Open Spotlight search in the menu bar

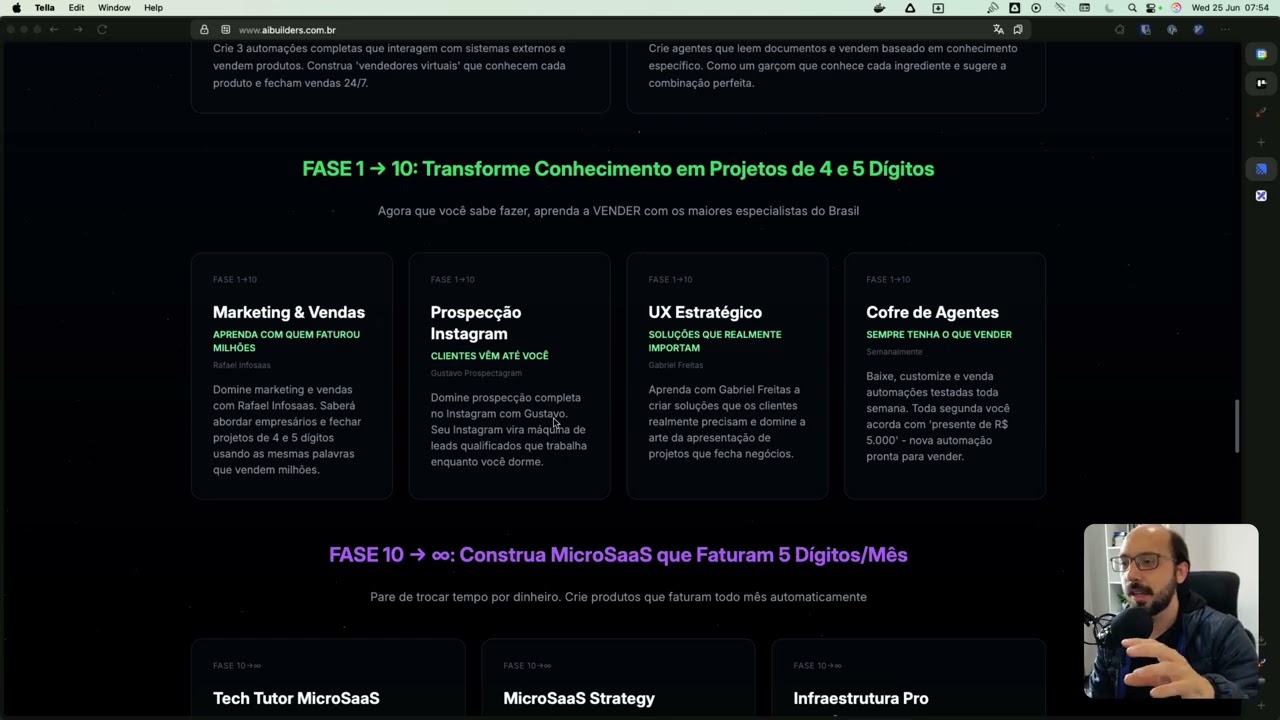coord(1132,8)
